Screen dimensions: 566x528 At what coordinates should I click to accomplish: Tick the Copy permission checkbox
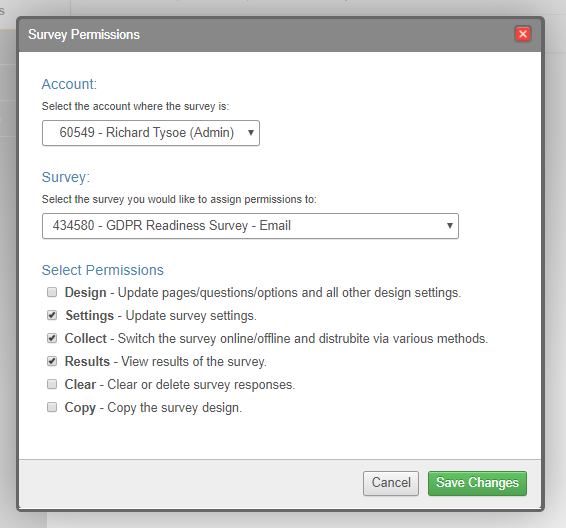[52, 407]
